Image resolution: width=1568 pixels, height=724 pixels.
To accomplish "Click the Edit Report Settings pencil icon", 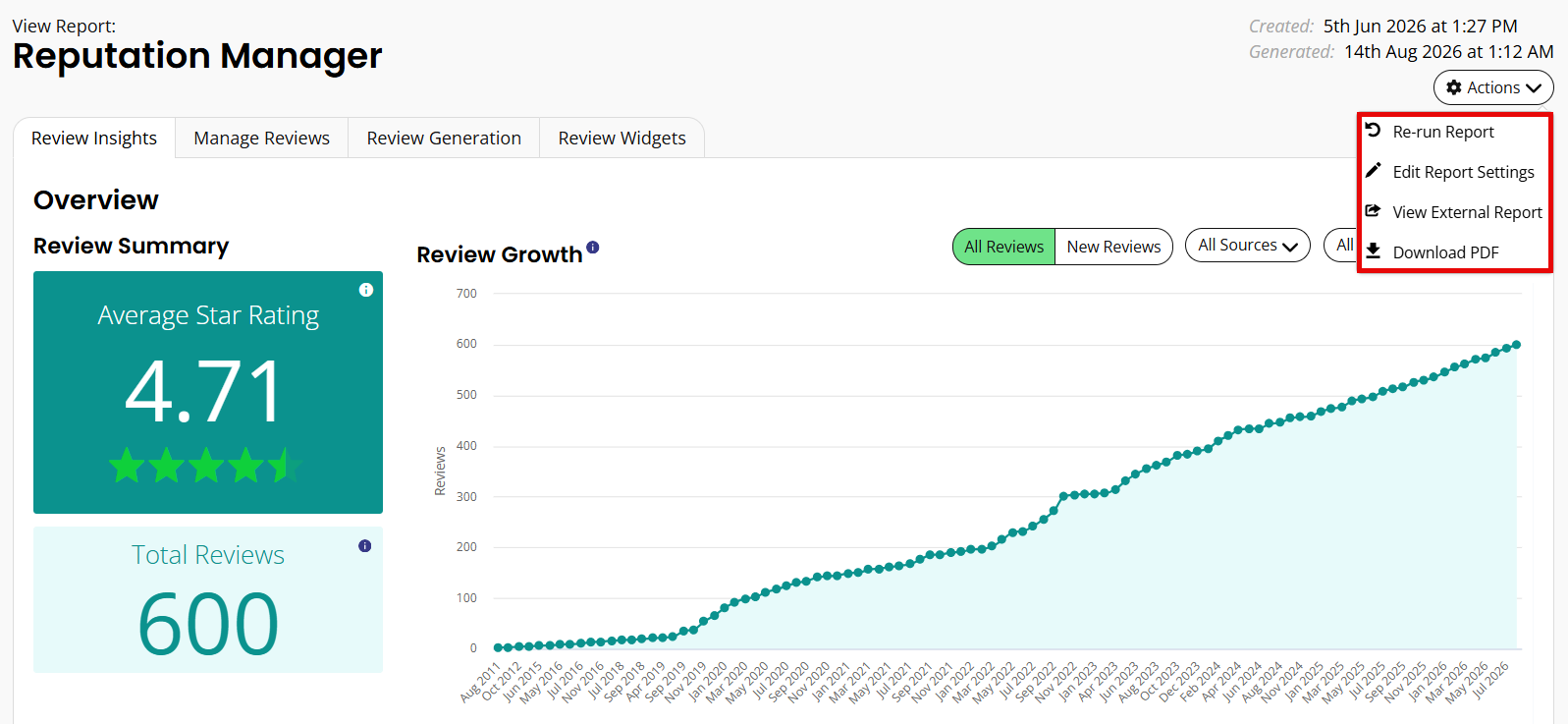I will point(1373,170).
